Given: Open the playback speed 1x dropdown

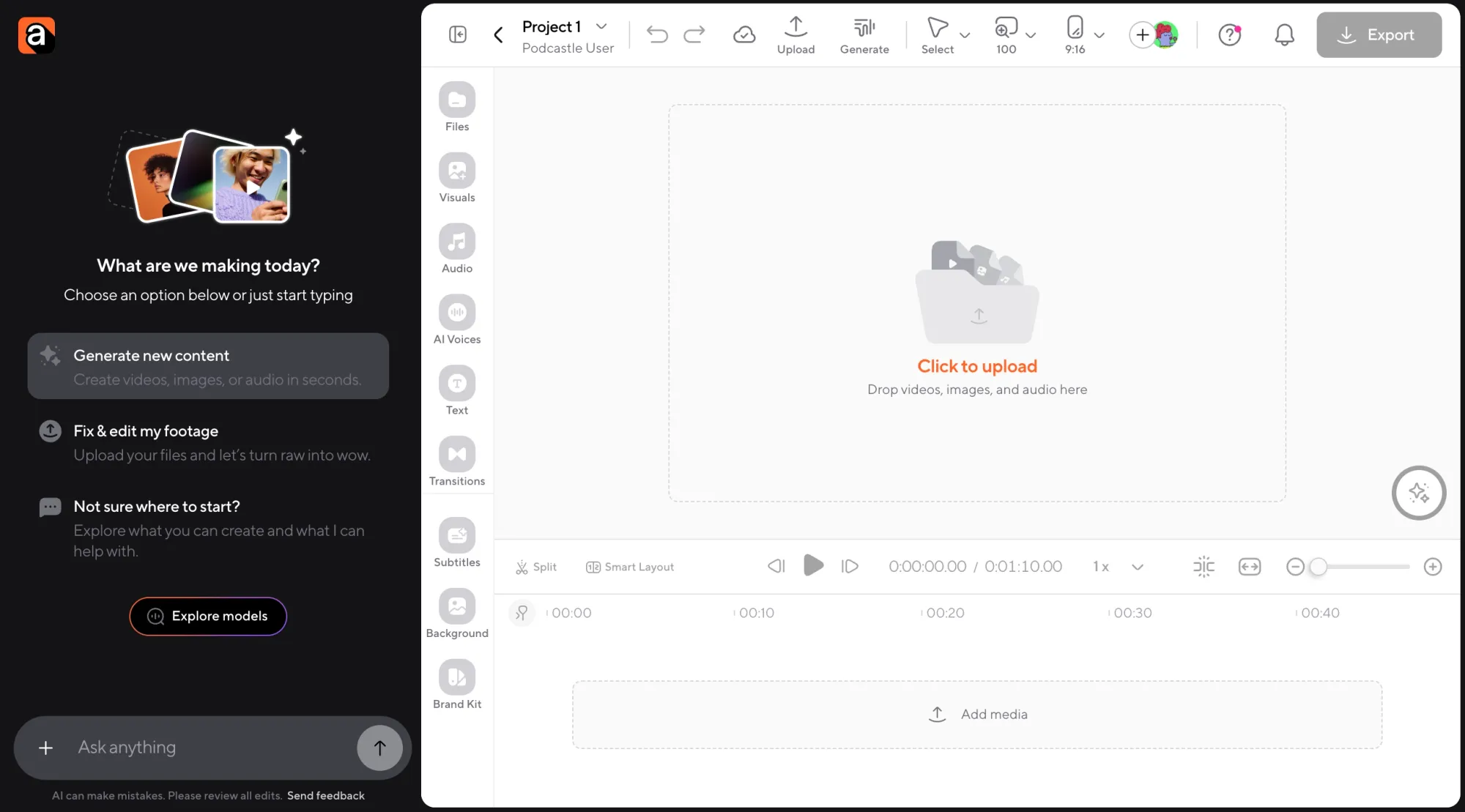Looking at the screenshot, I should click(1137, 567).
